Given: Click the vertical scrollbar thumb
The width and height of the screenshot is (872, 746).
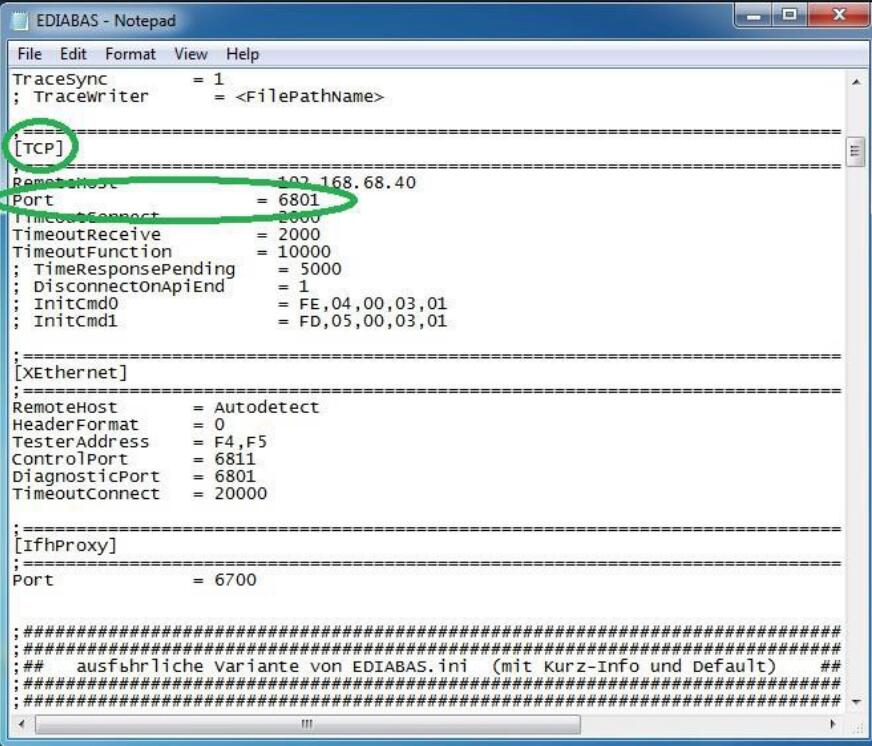Looking at the screenshot, I should tap(855, 151).
